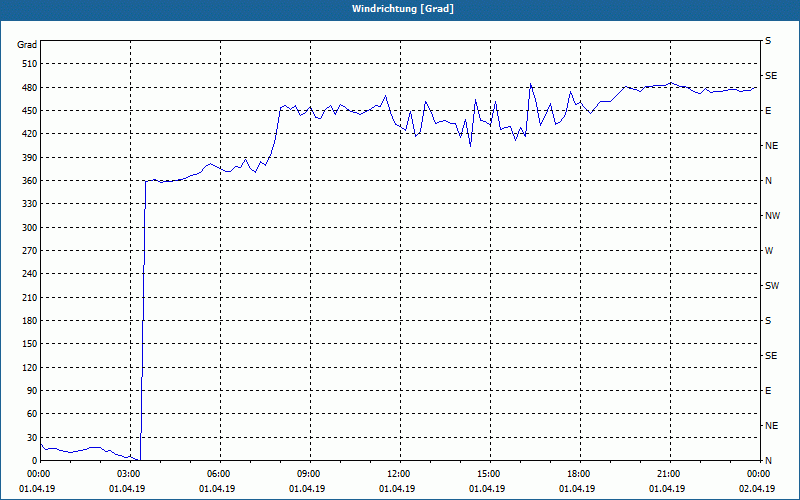The height and width of the screenshot is (500, 800).
Task: Pick the 360 y-axis value
Action: (x=31, y=181)
